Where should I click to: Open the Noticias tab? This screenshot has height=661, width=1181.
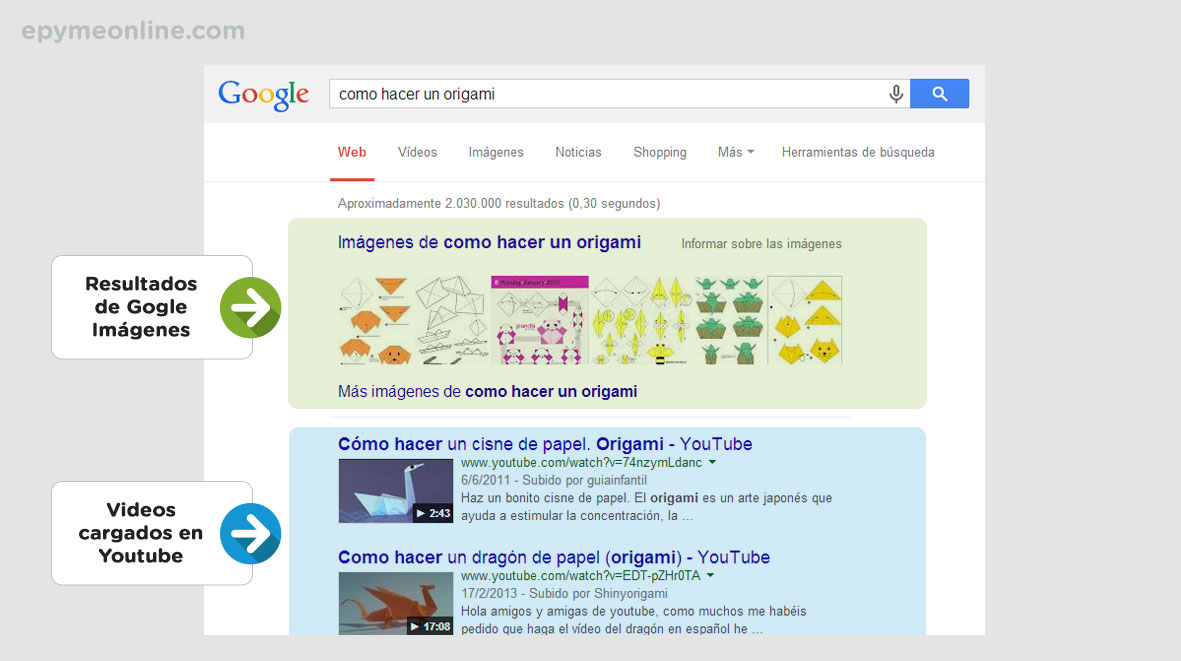coord(578,153)
